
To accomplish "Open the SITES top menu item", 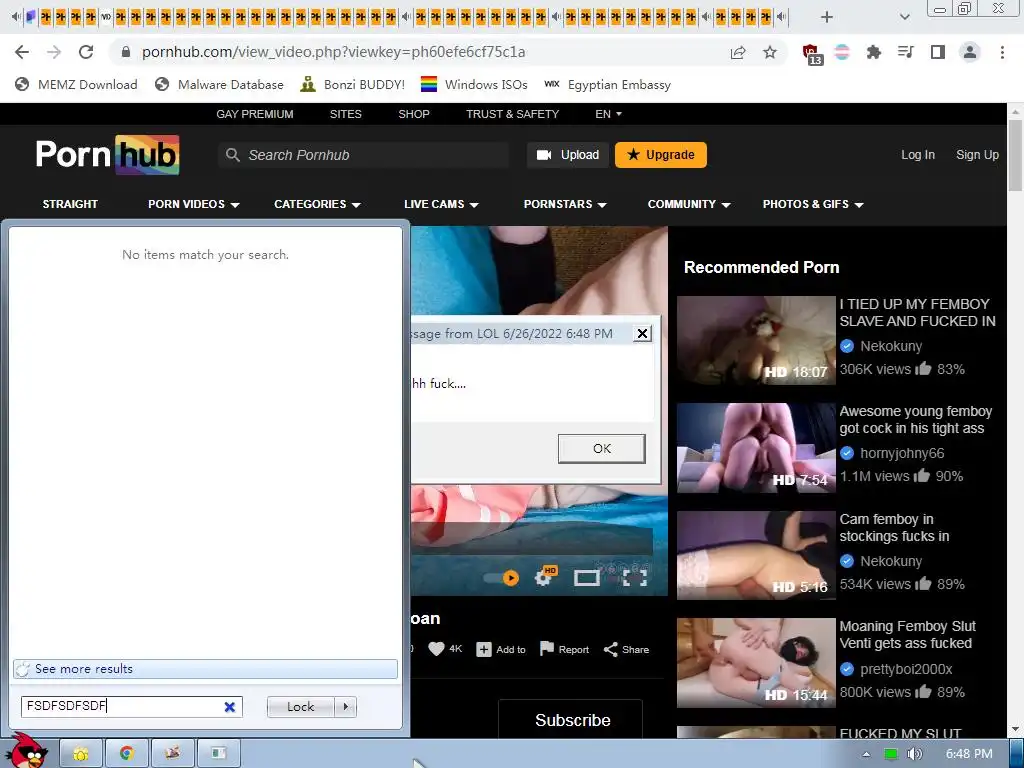I will 345,114.
